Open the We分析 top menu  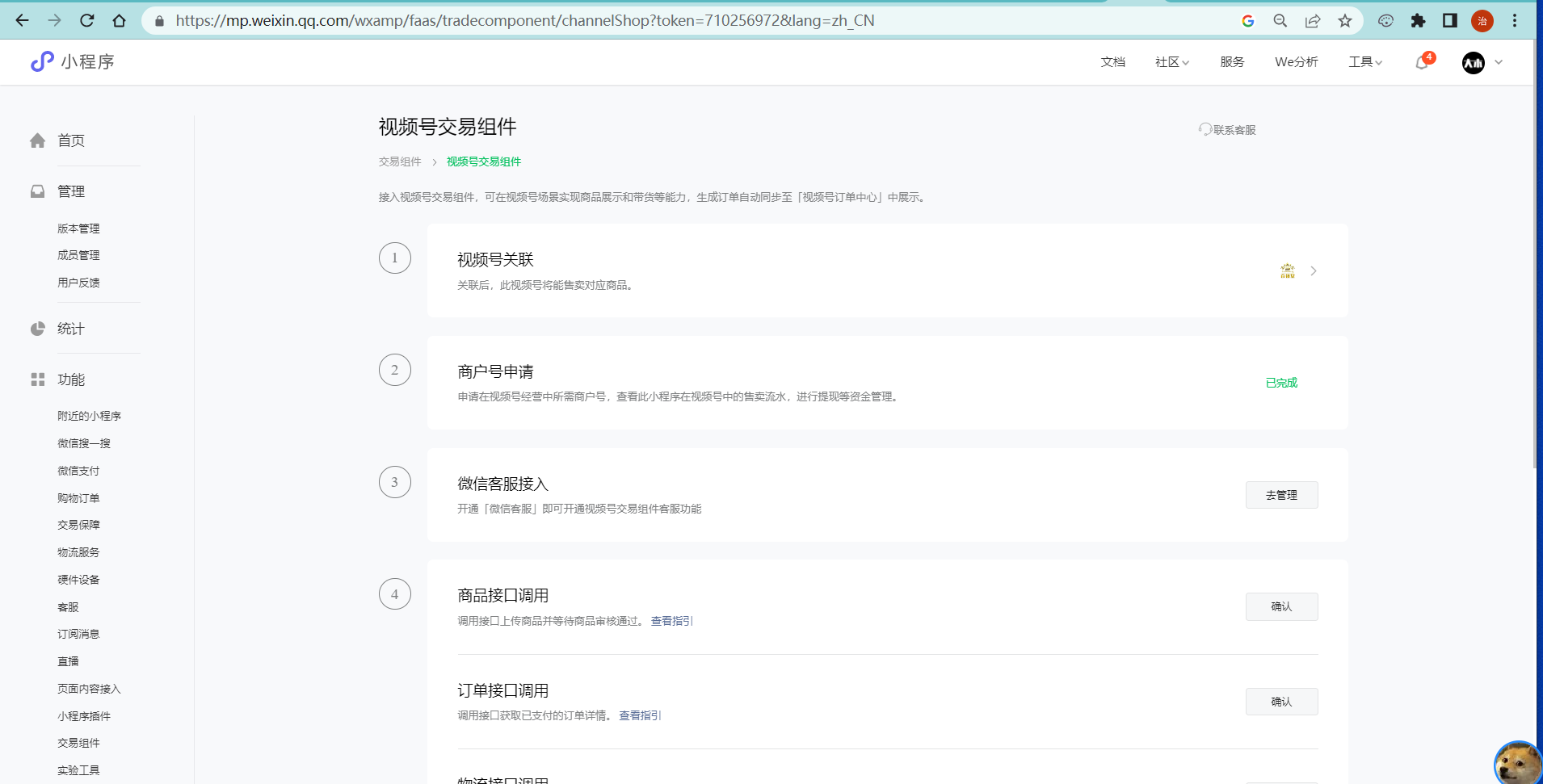pos(1297,62)
